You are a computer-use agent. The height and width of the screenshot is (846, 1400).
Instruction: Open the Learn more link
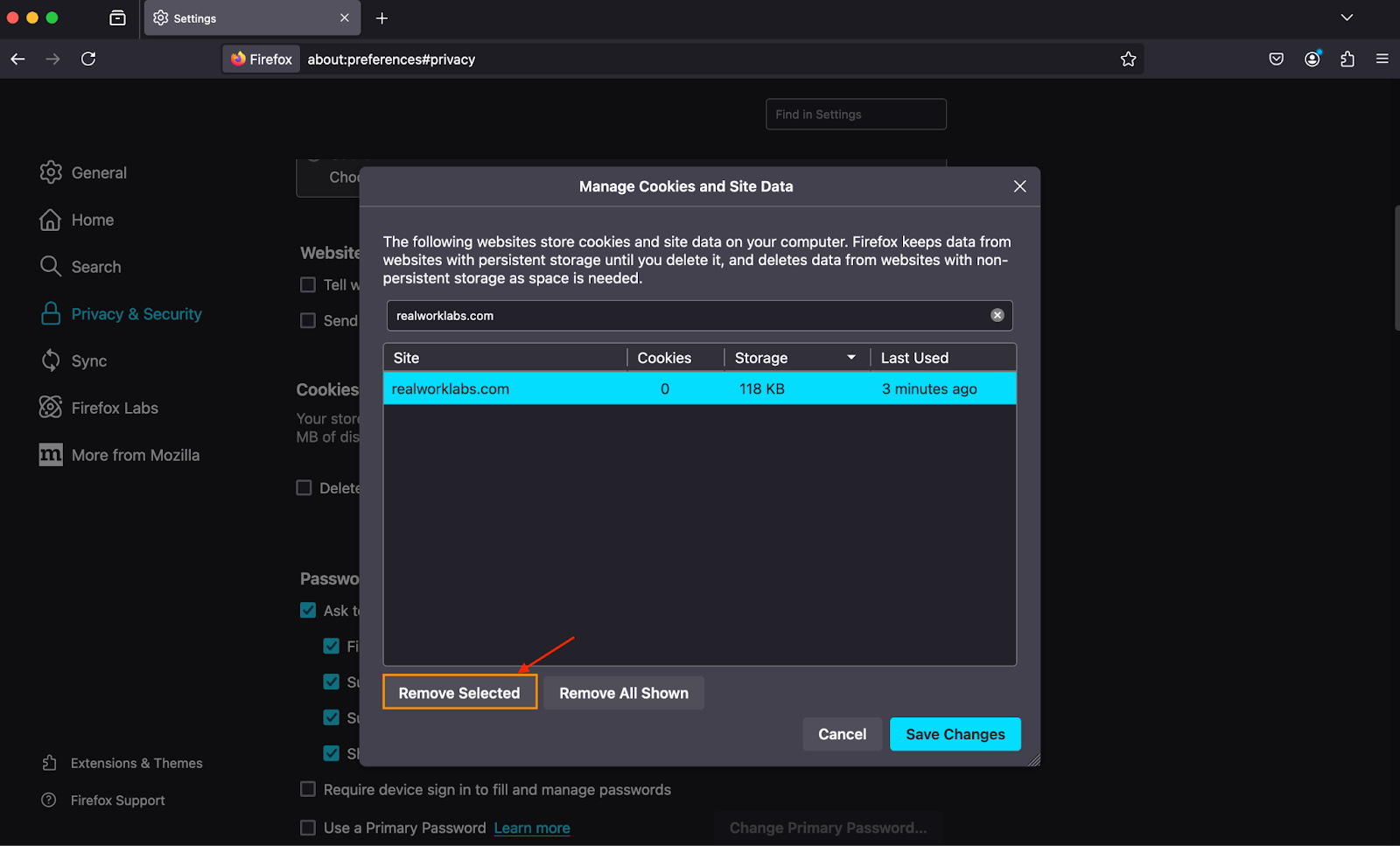tap(532, 828)
